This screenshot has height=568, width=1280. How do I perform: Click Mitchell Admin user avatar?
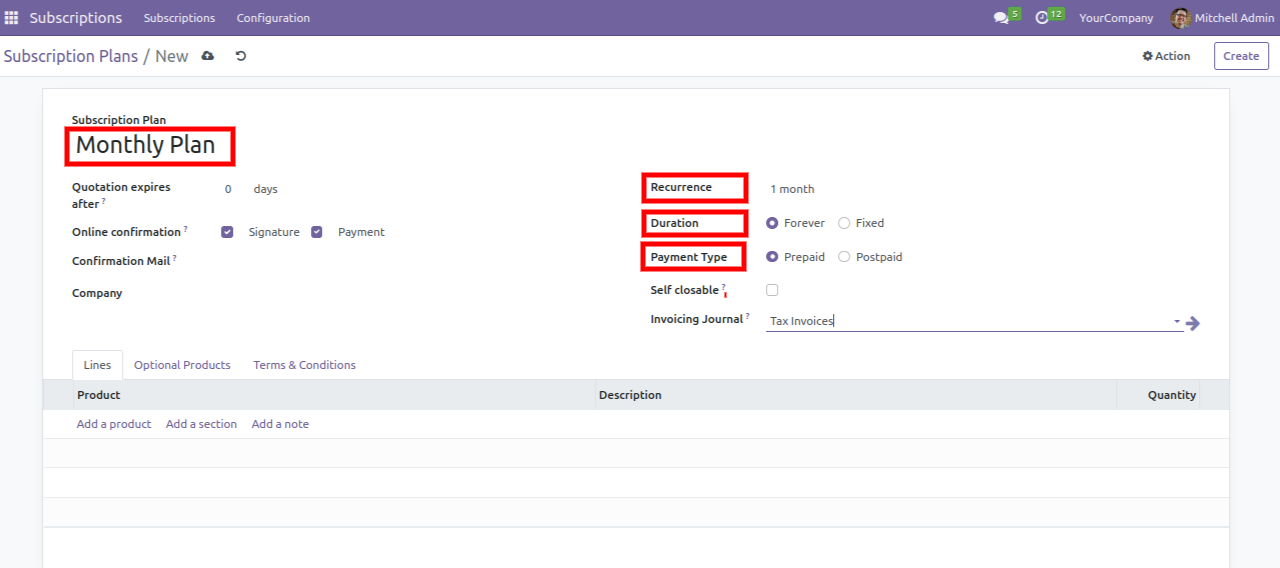pyautogui.click(x=1180, y=18)
